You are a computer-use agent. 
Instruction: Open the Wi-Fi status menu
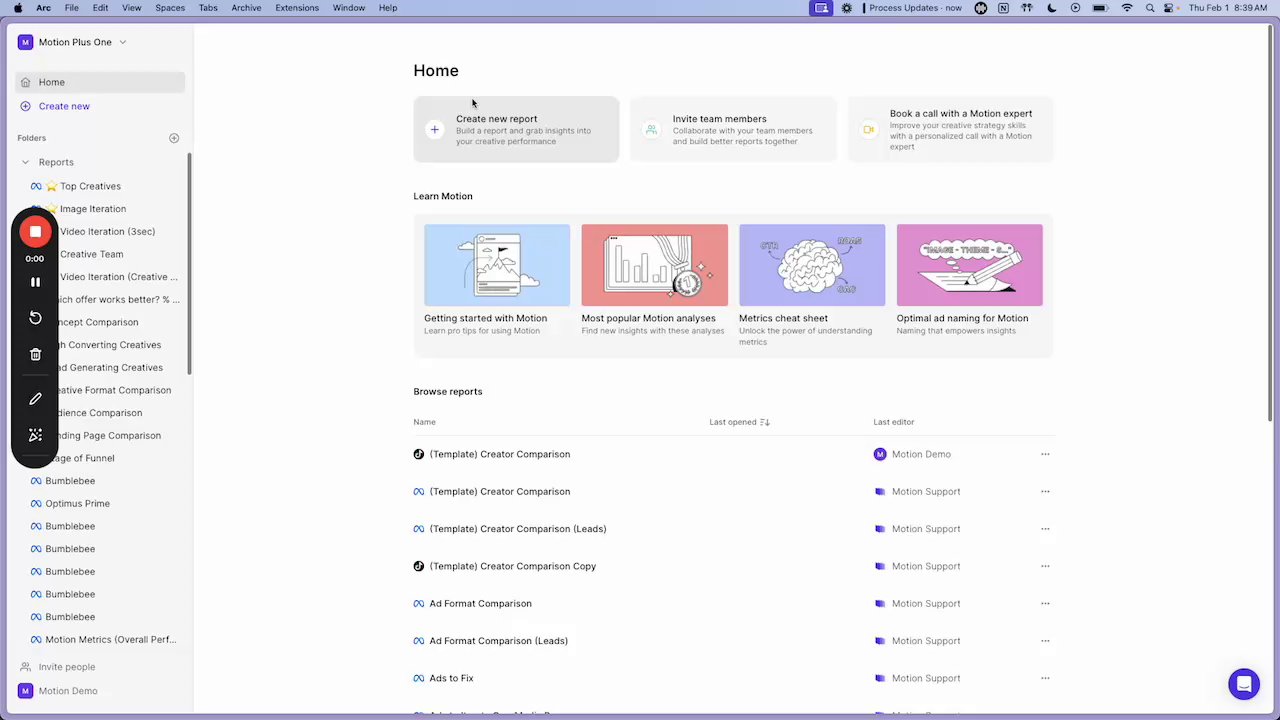click(1127, 8)
